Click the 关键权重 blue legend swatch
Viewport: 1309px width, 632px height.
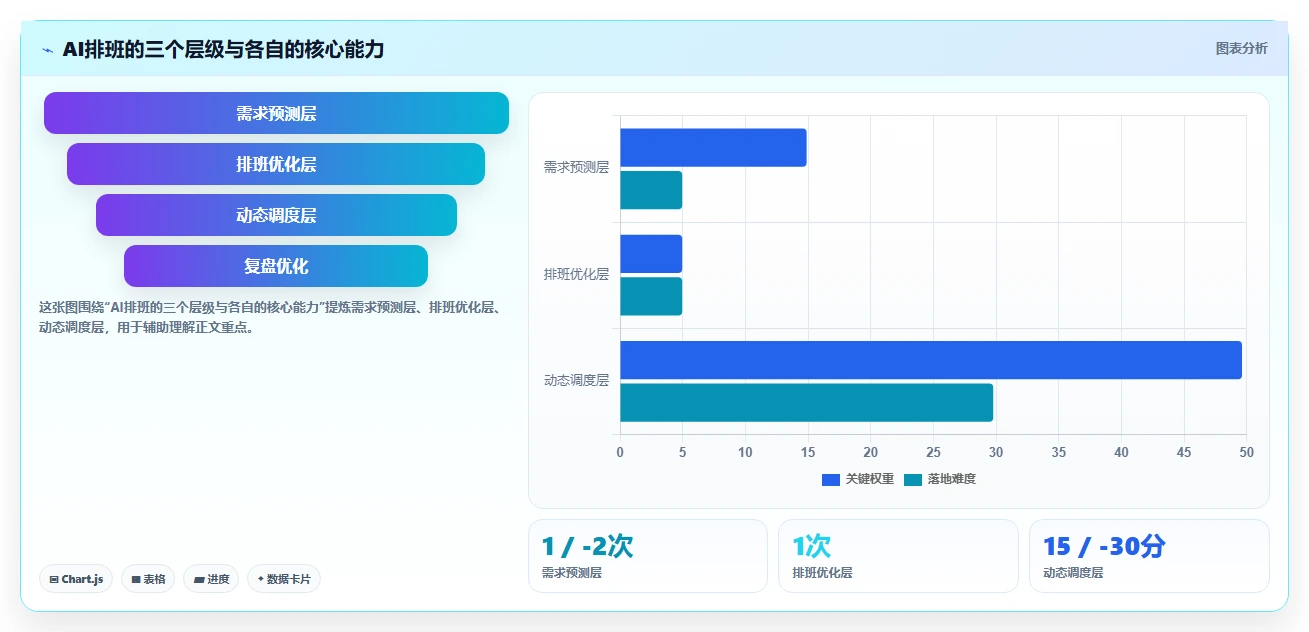(831, 480)
